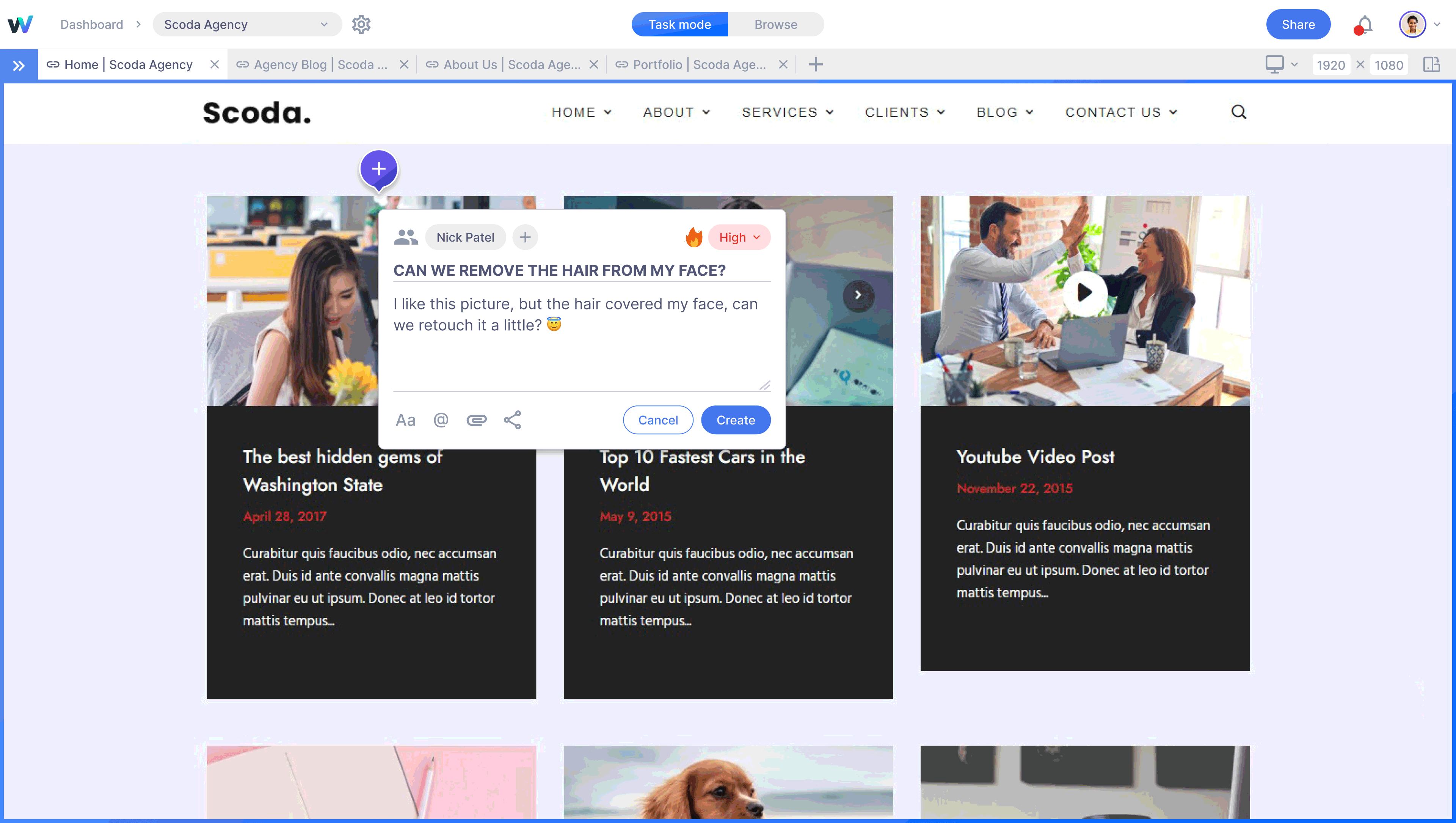Screen dimensions: 1456x823
Task: Play the Youtube Video Post video
Action: pyautogui.click(x=1084, y=293)
